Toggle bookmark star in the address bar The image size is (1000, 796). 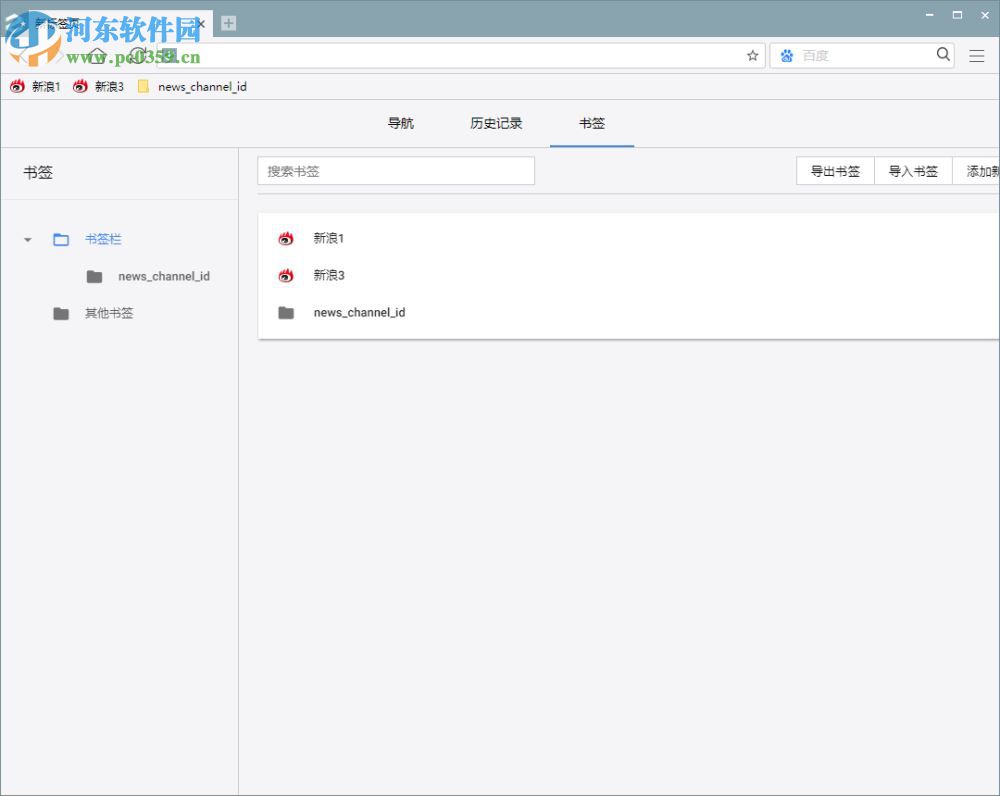[x=752, y=56]
